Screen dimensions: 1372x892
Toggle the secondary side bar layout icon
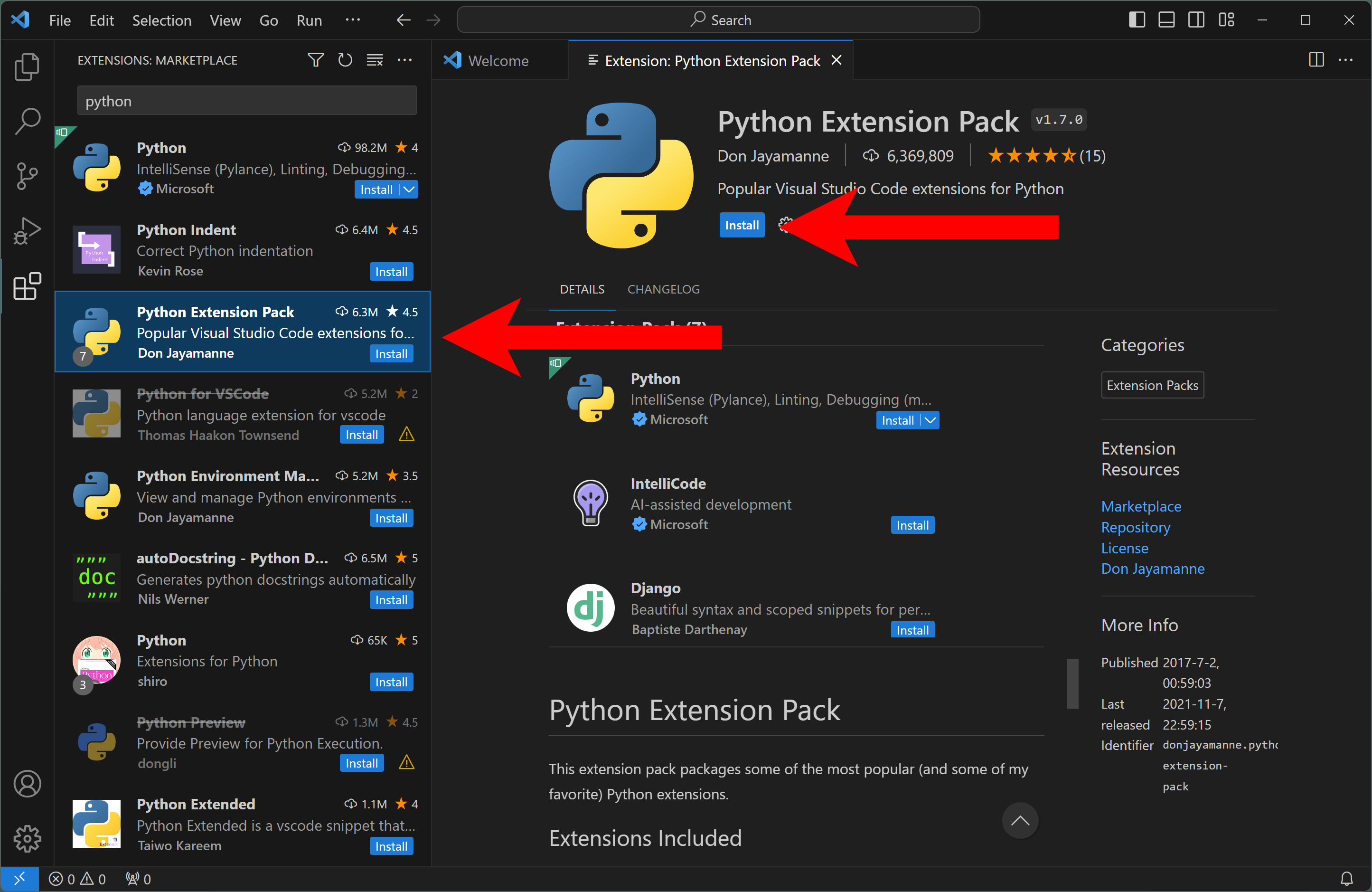pos(1196,20)
